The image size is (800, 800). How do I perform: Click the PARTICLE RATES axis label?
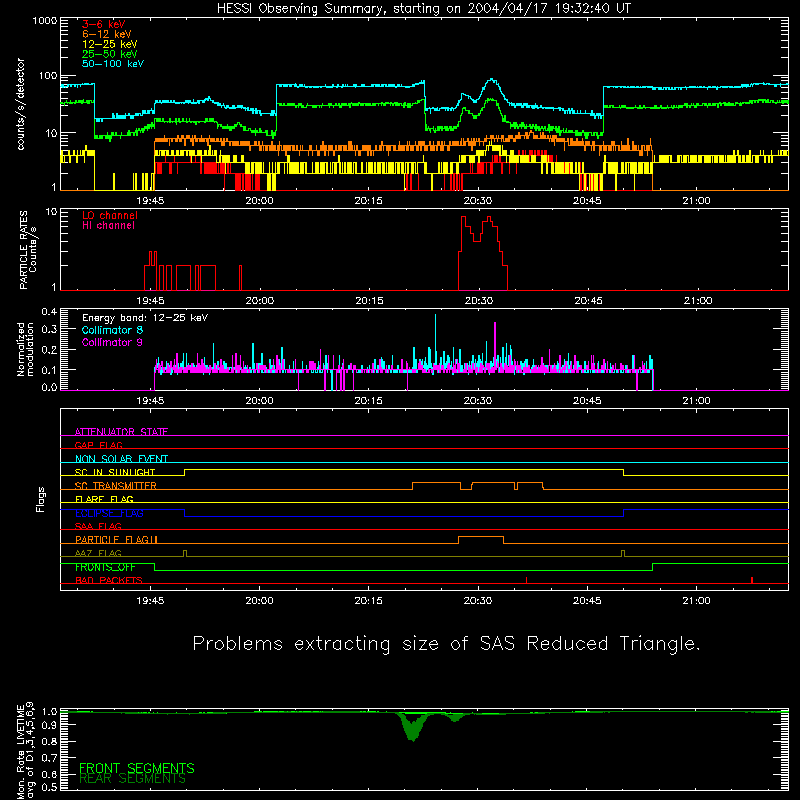click(x=28, y=250)
